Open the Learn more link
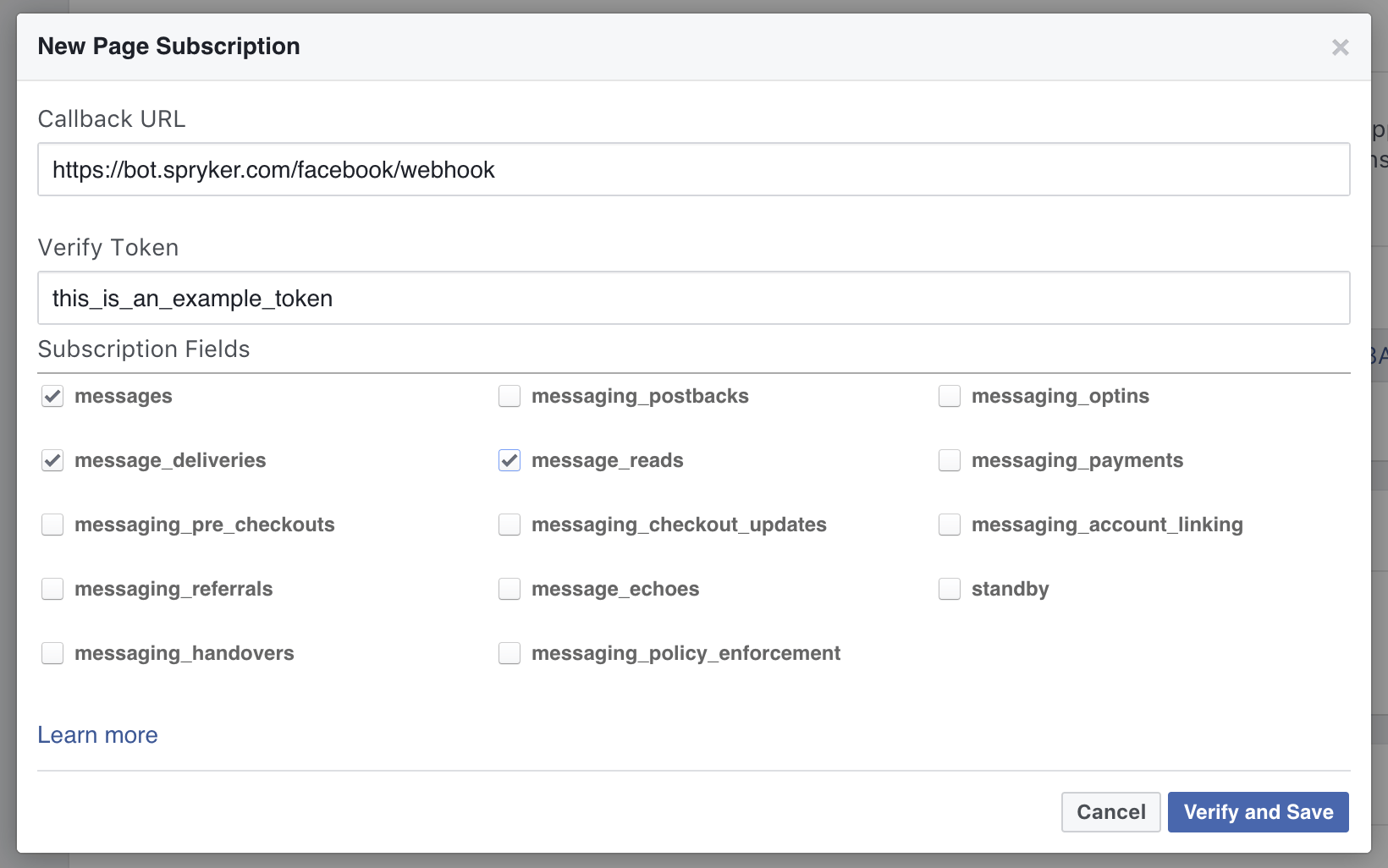 point(97,735)
